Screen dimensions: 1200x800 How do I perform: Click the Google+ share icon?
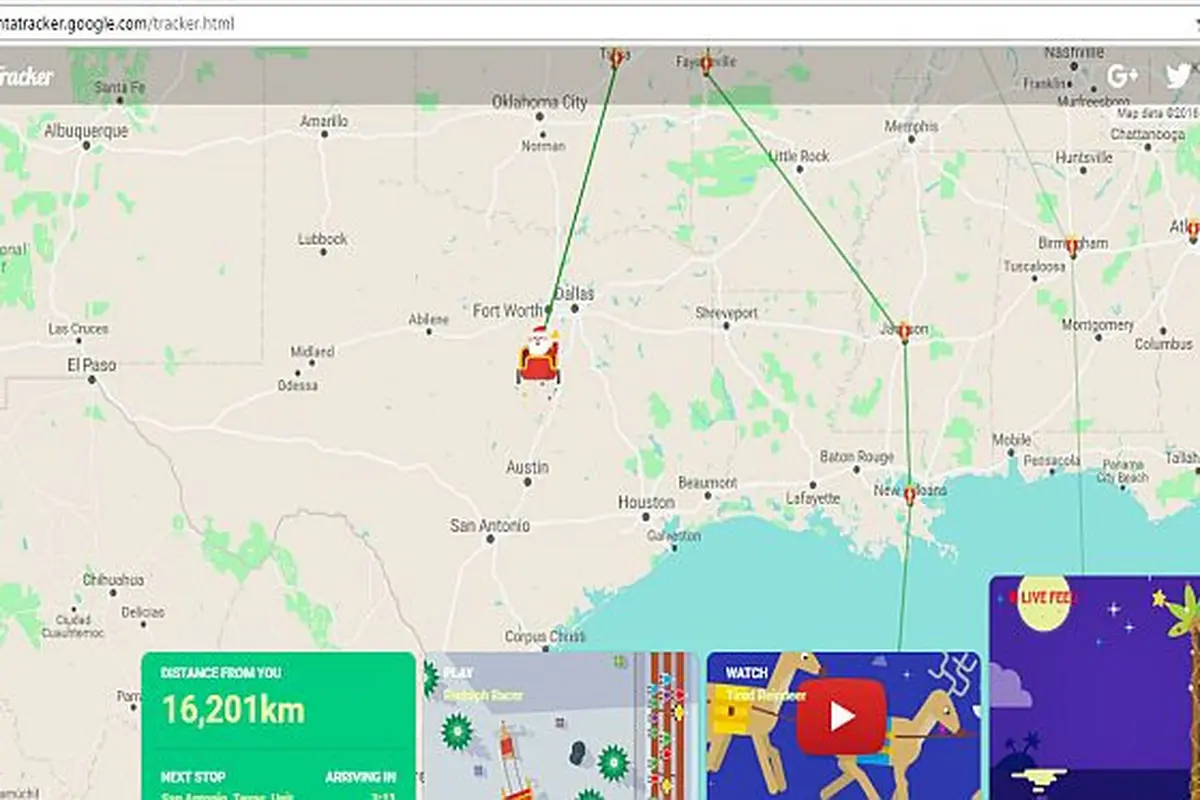point(1123,75)
